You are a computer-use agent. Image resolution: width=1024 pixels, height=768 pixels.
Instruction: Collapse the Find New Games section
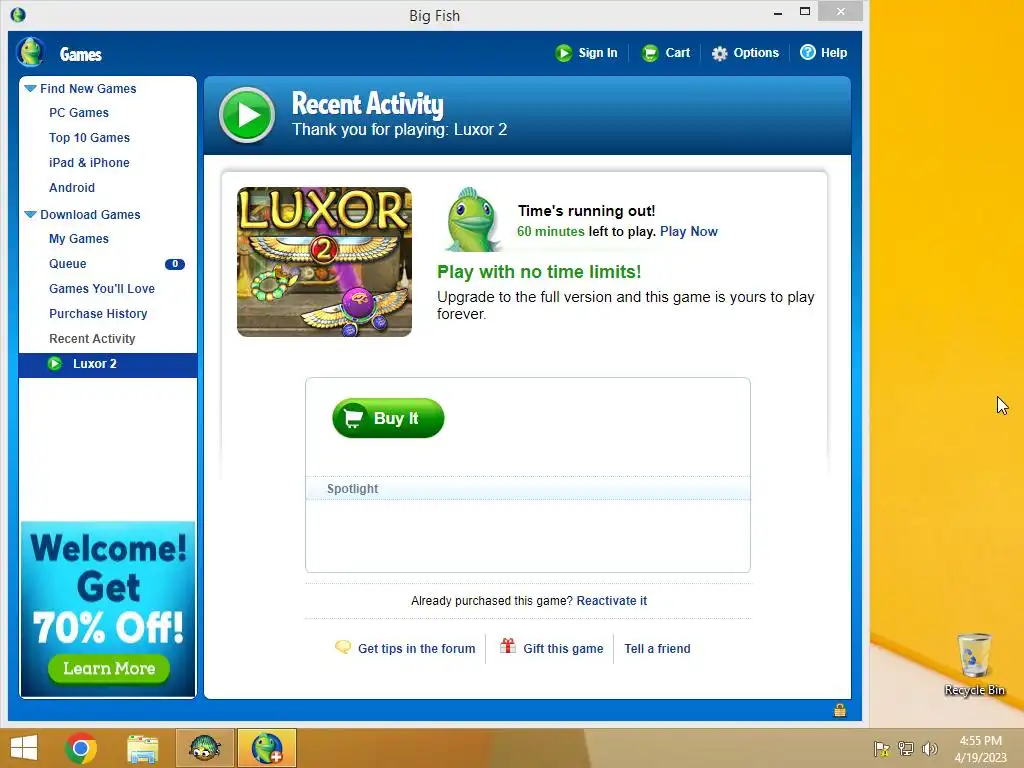30,88
